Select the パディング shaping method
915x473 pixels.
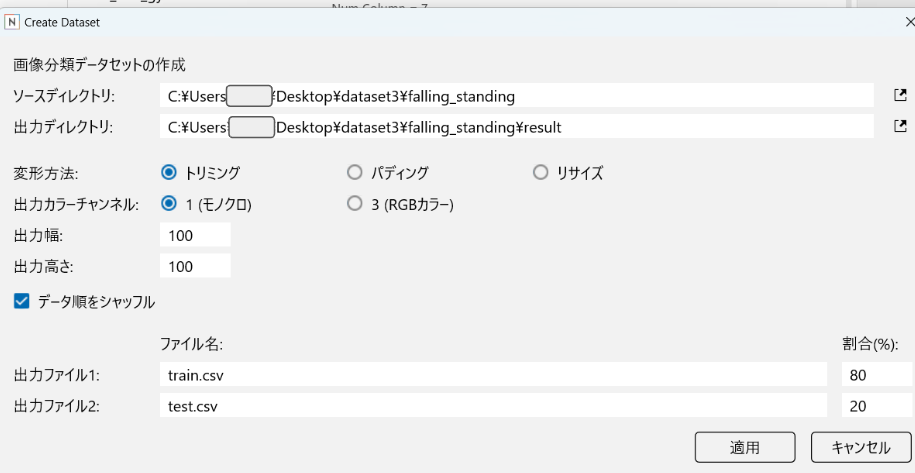tap(354, 173)
